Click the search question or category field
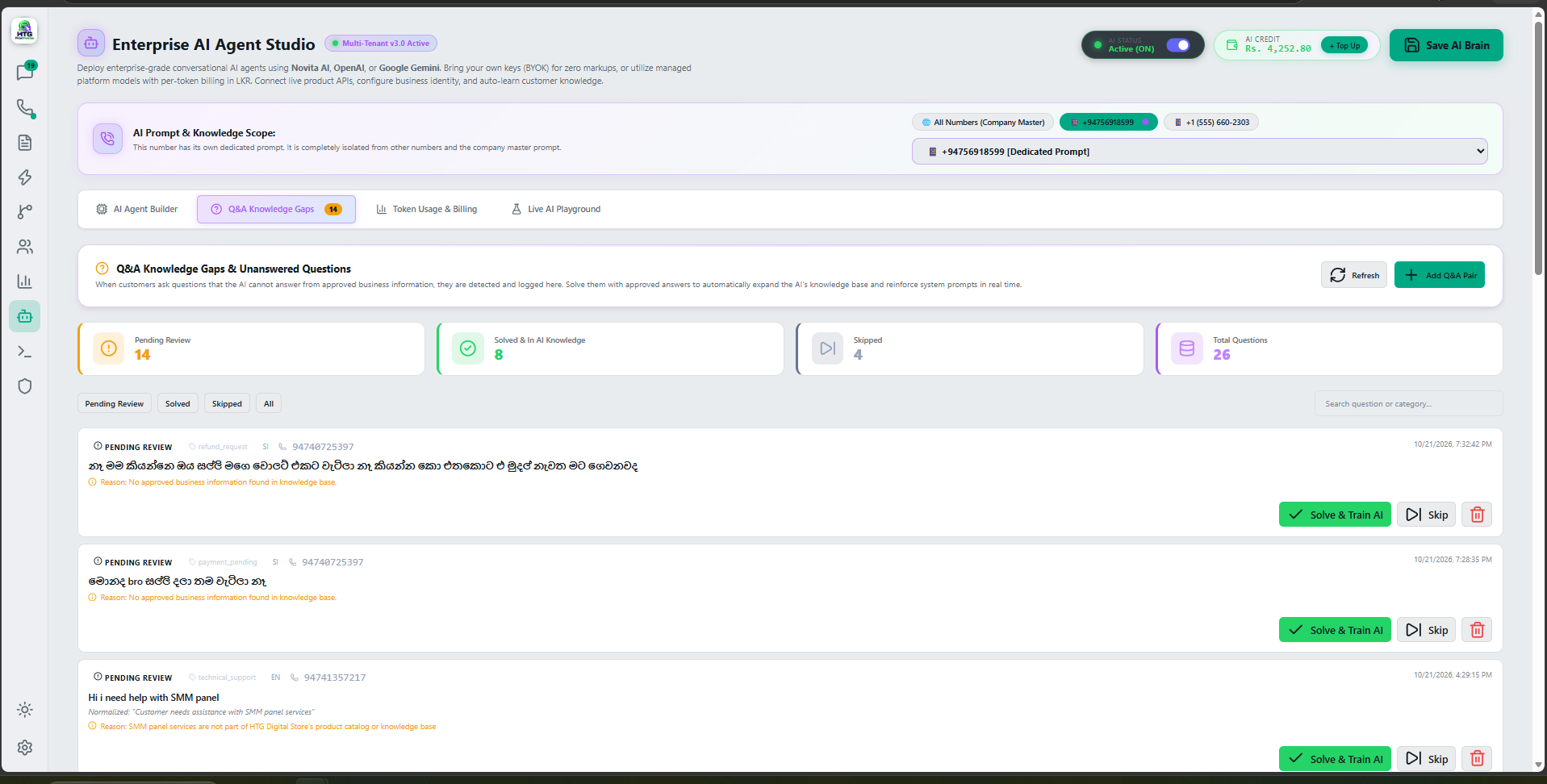 point(1408,404)
